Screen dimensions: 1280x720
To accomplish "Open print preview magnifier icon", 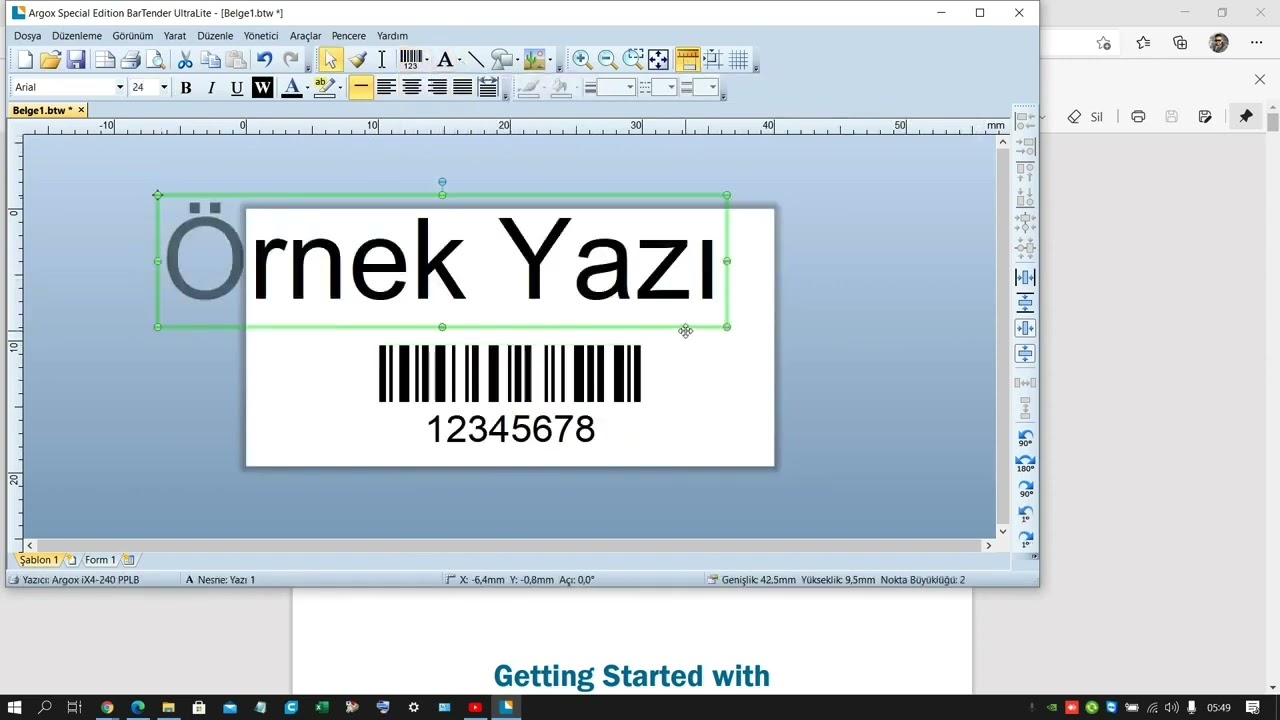I will point(155,60).
